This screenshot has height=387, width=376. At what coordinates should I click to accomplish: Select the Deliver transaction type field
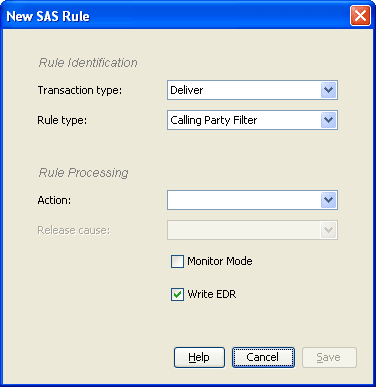coord(252,90)
